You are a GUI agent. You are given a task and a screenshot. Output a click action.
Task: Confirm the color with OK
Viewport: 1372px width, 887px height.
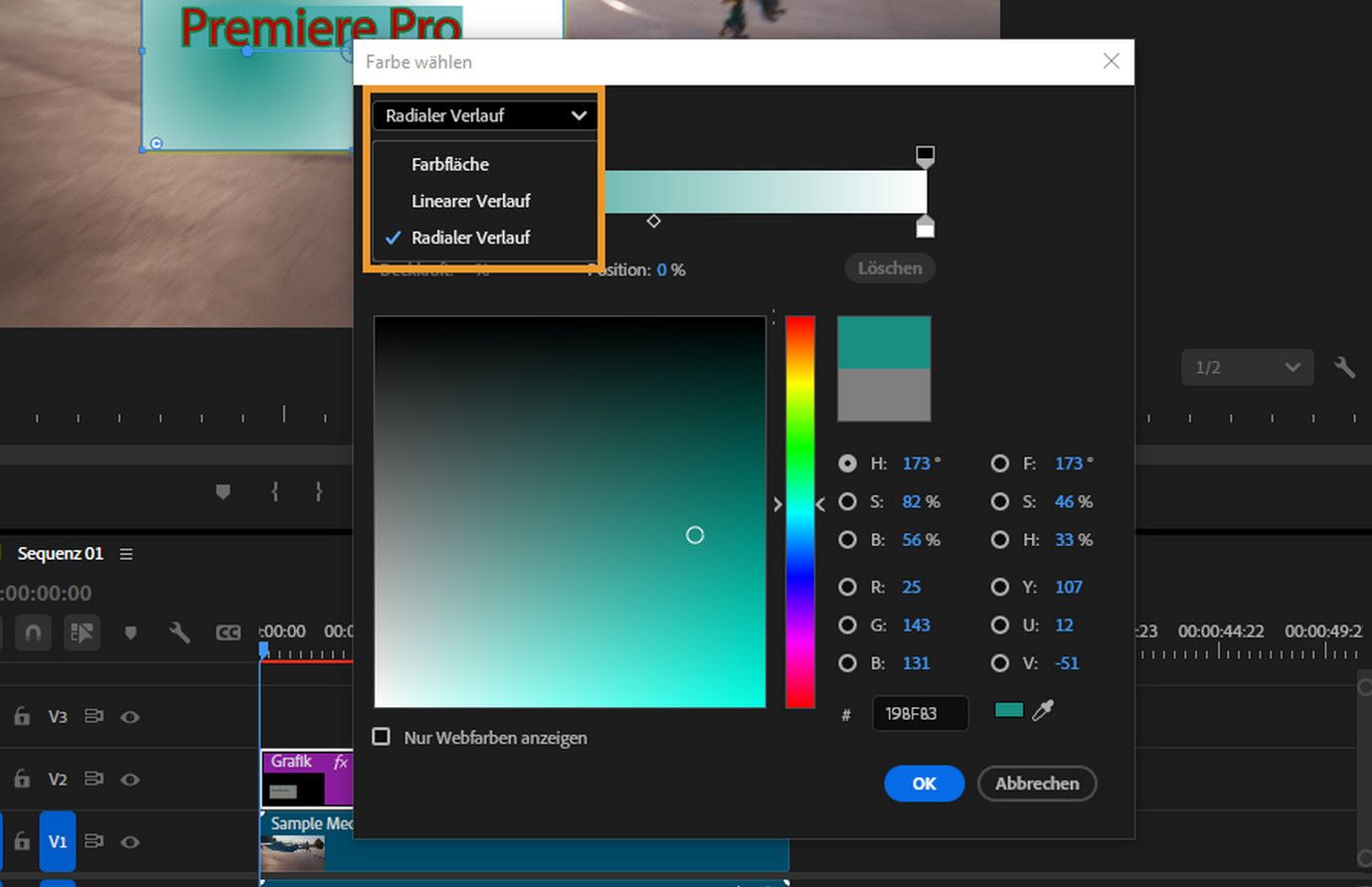(x=924, y=784)
